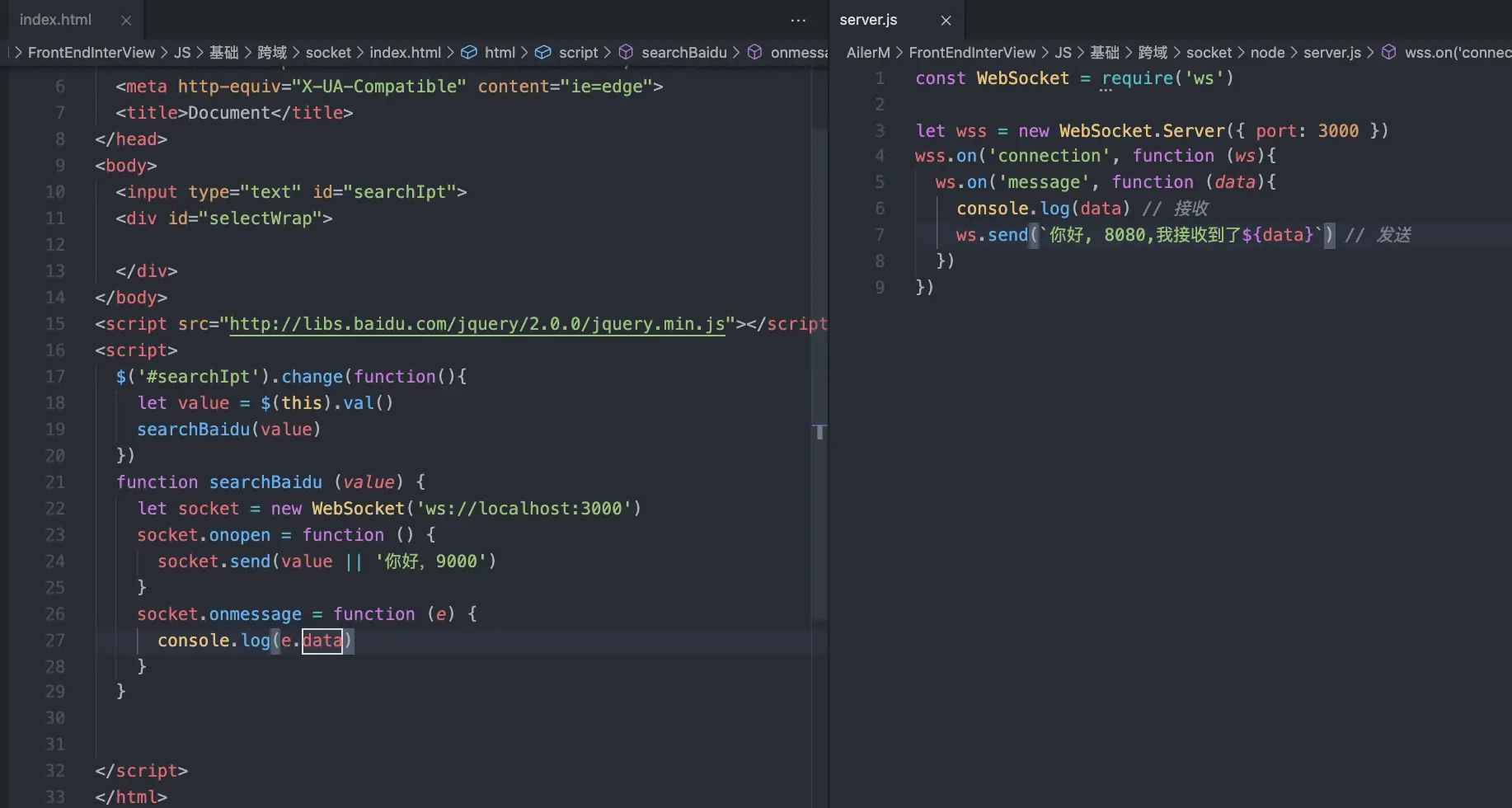Click 'ws://localhost:3000' WebSocket URL string
The height and width of the screenshot is (808, 1512).
tap(524, 509)
